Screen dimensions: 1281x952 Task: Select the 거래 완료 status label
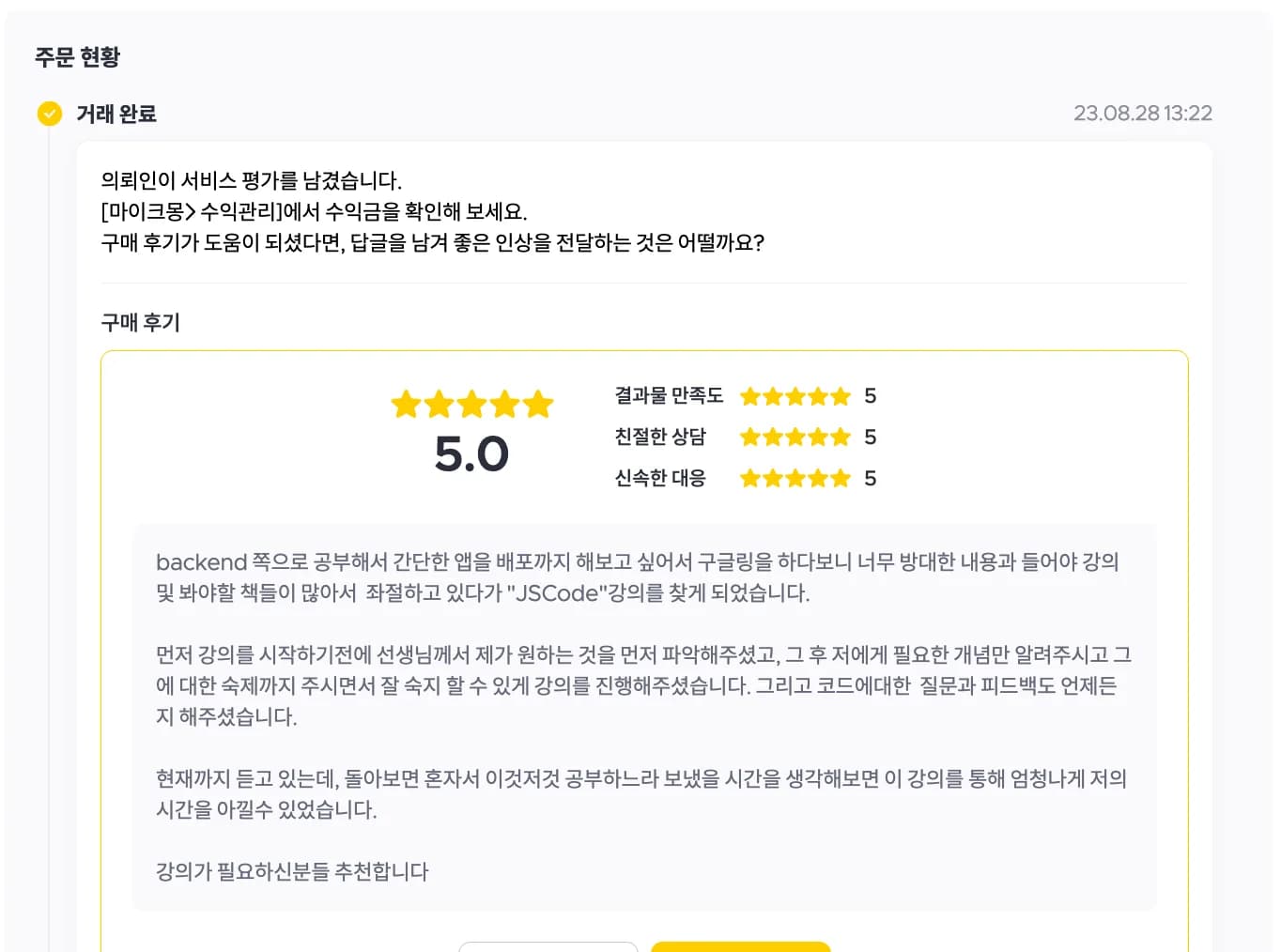click(x=116, y=114)
